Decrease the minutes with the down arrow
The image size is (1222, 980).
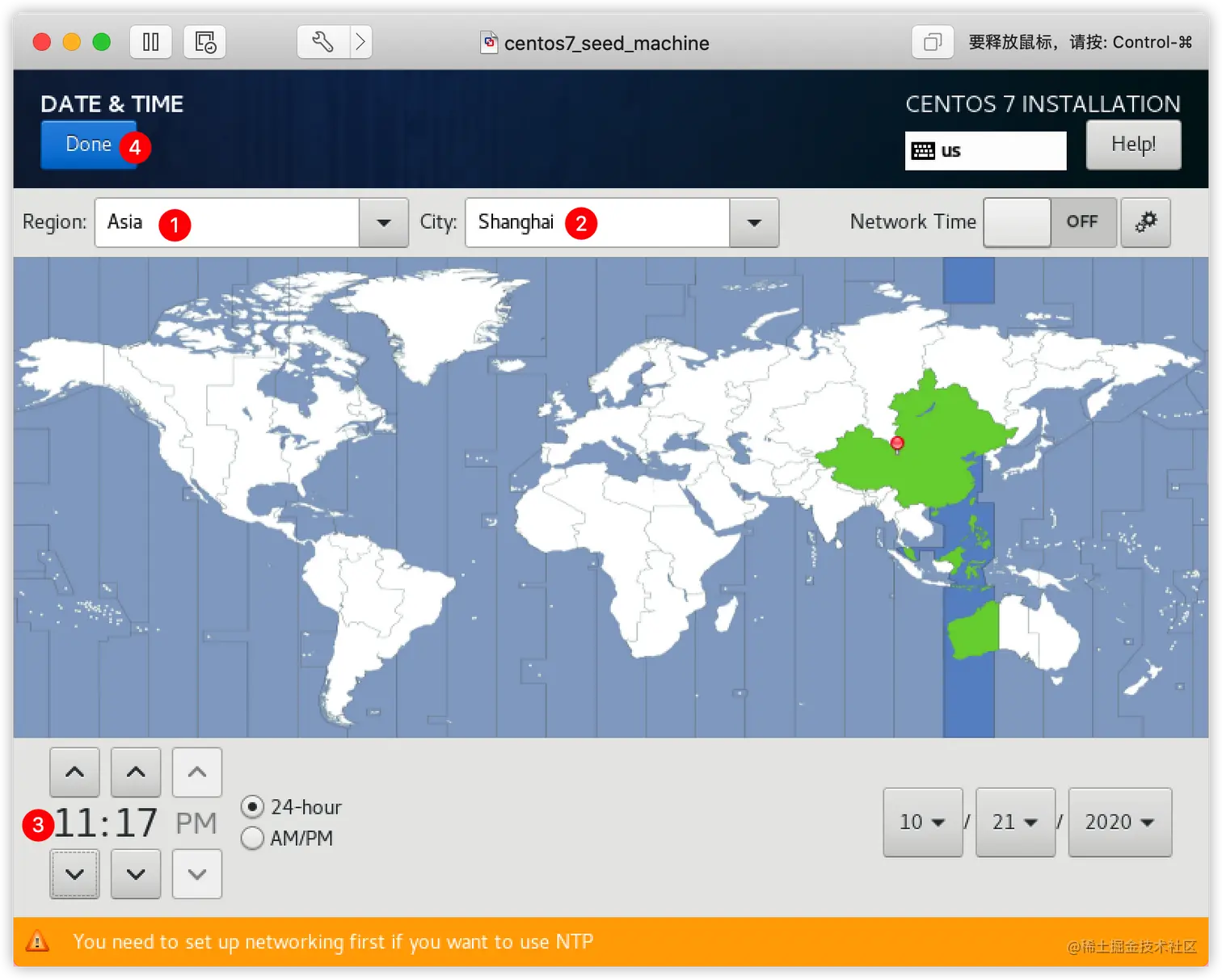coord(136,874)
